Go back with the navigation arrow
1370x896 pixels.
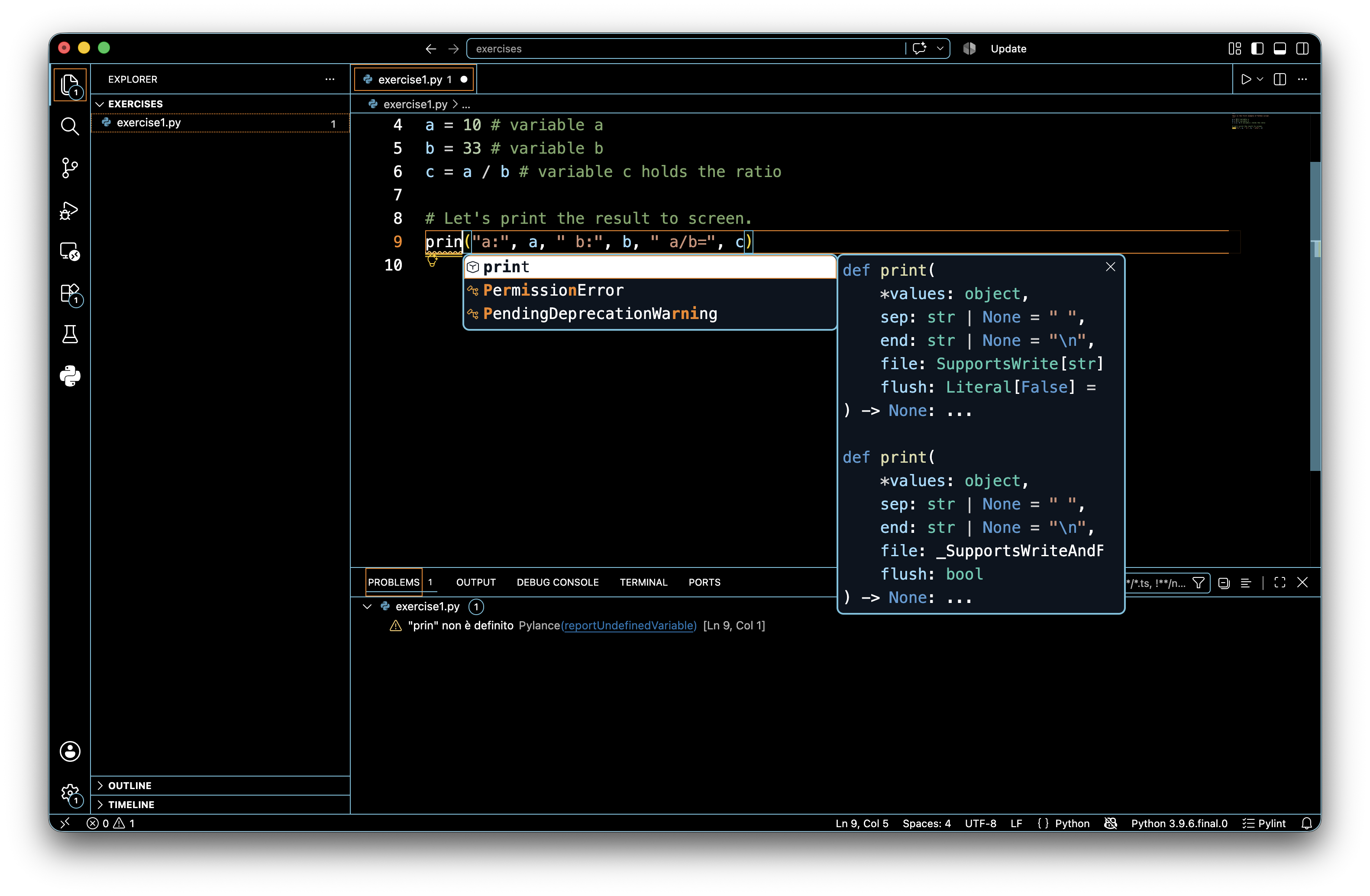pyautogui.click(x=430, y=49)
